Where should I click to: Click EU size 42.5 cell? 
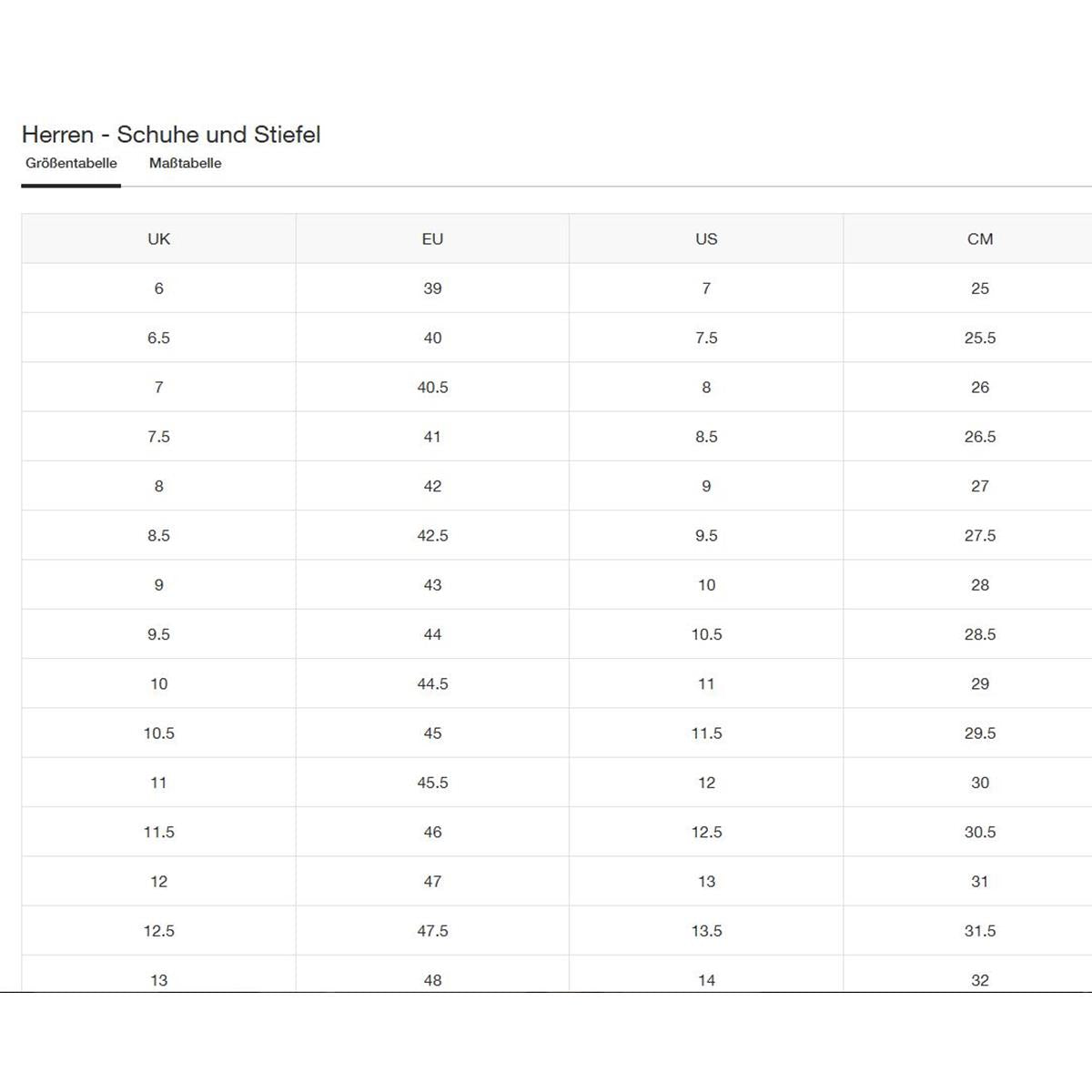tap(432, 536)
